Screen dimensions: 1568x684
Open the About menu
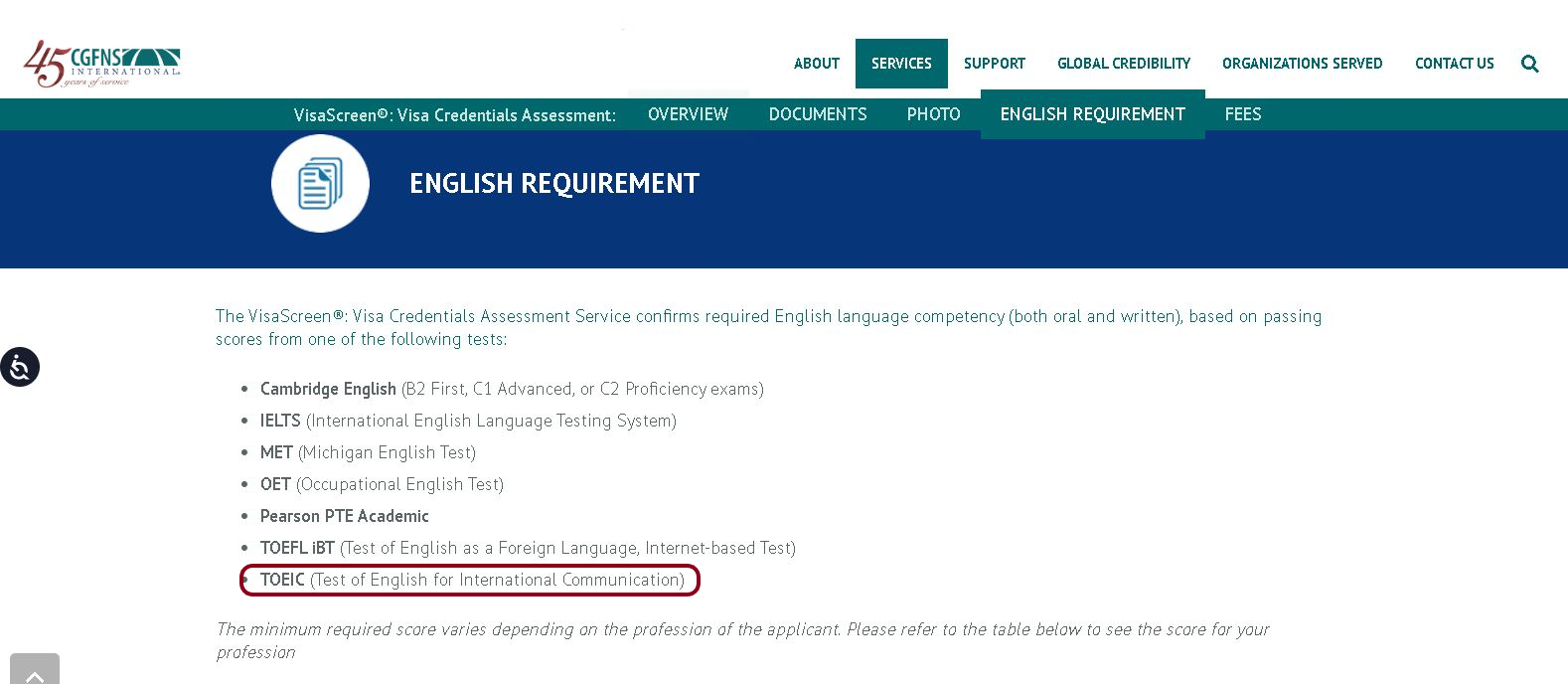(x=817, y=64)
